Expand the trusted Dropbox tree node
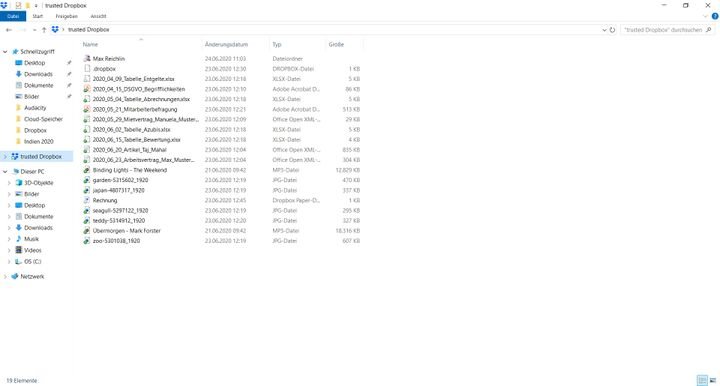 click(5, 157)
